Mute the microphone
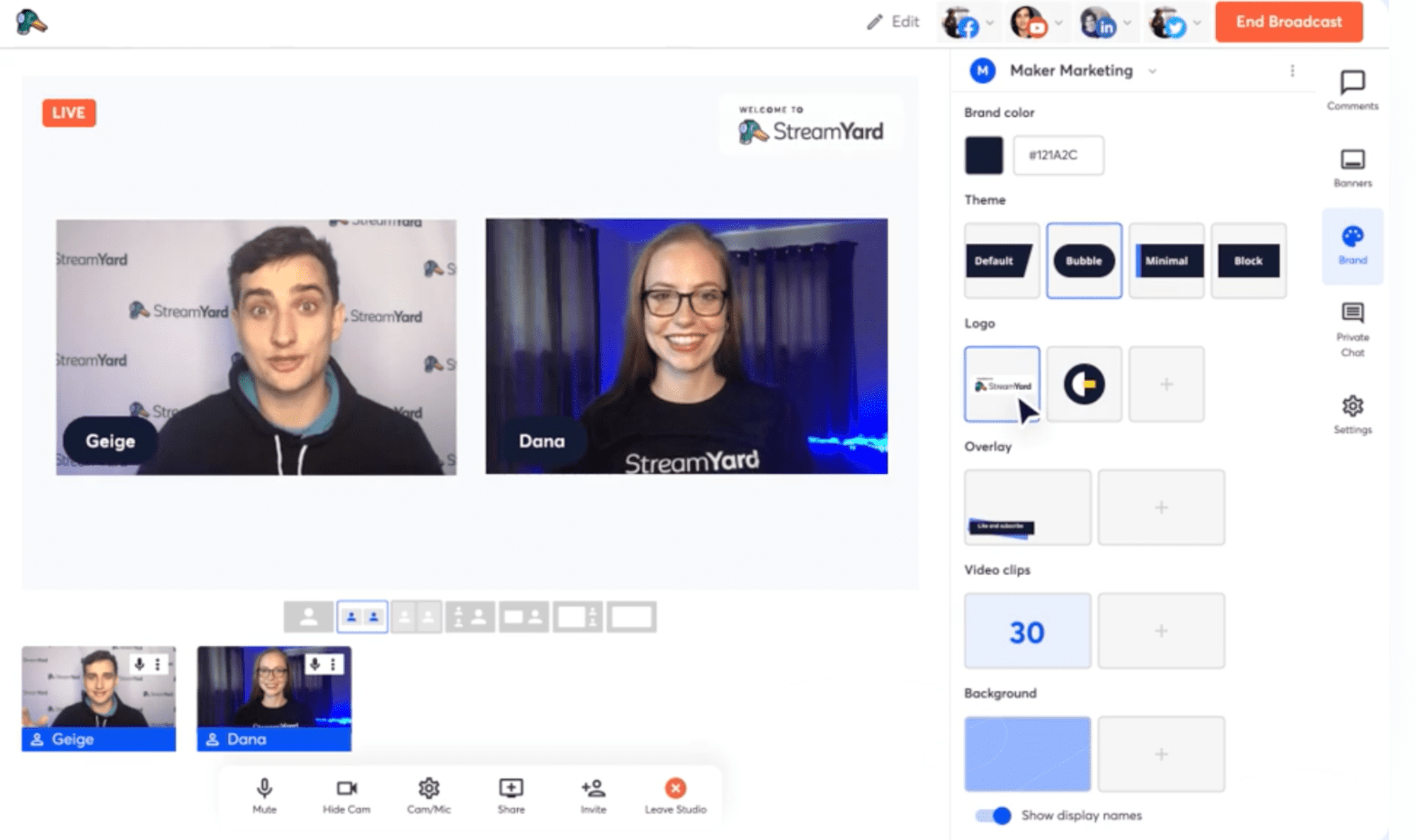The image size is (1416, 840). [x=264, y=796]
